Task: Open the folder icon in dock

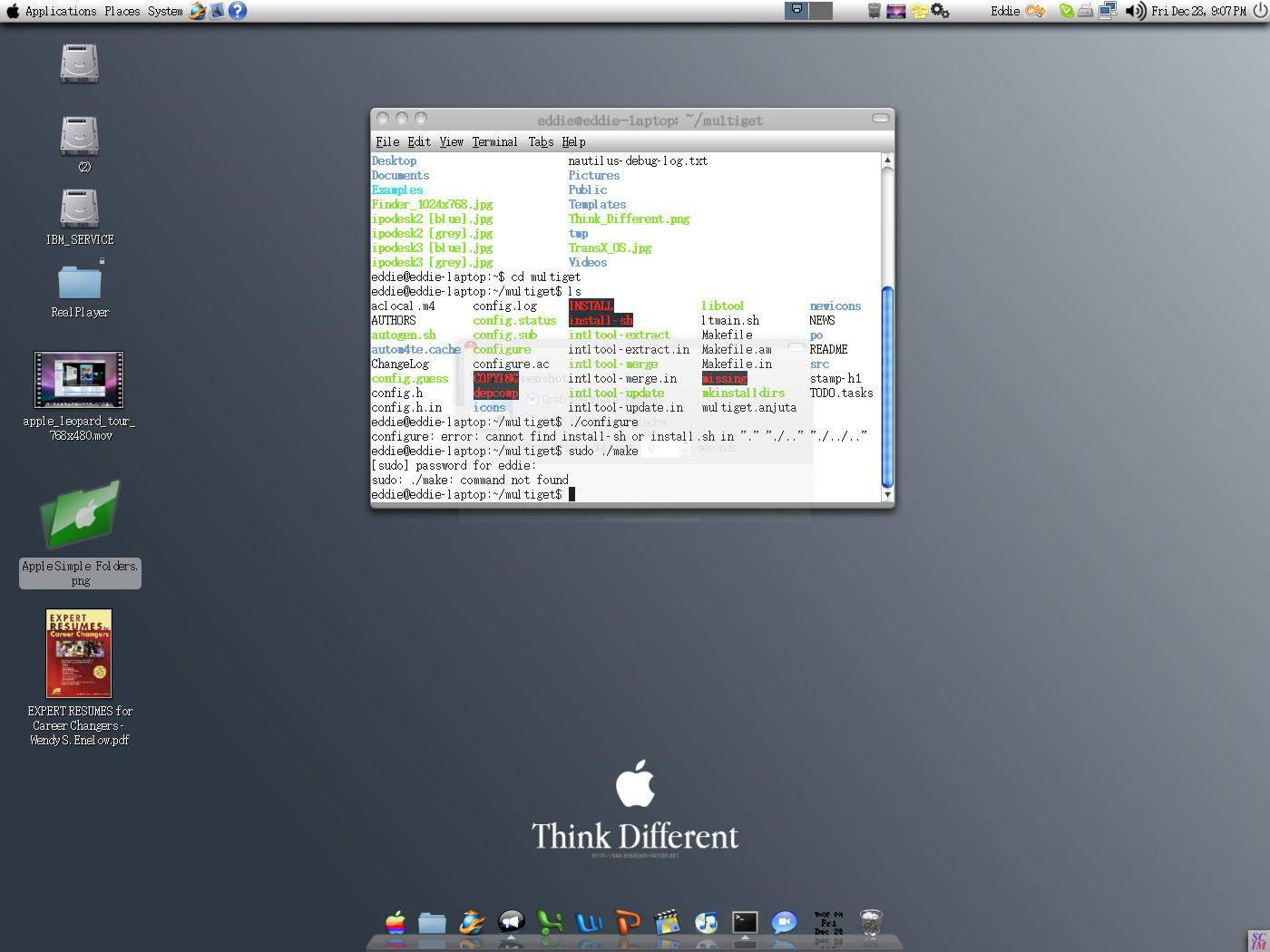Action: (432, 923)
